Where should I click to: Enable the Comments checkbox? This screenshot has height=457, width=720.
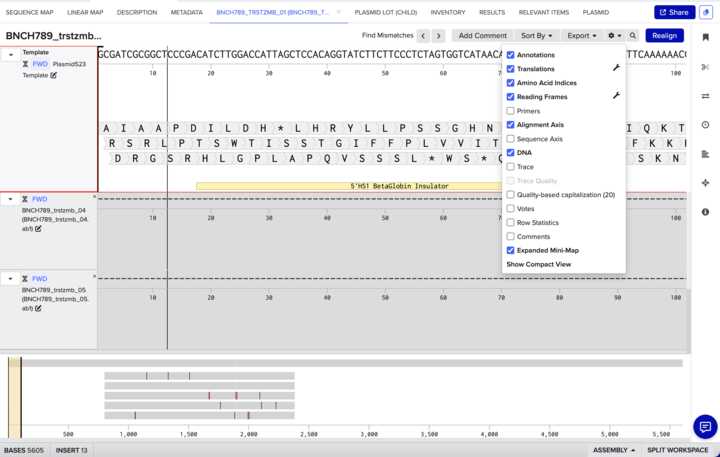[x=510, y=237]
